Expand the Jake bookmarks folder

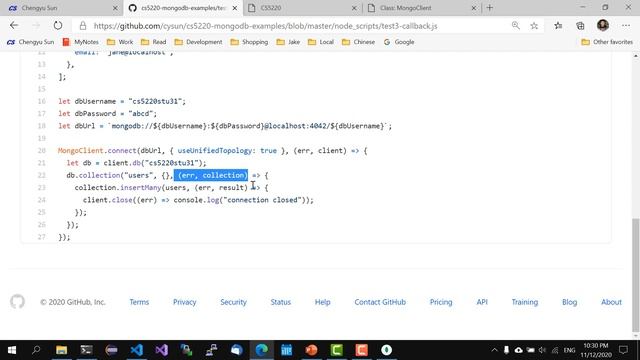click(288, 42)
